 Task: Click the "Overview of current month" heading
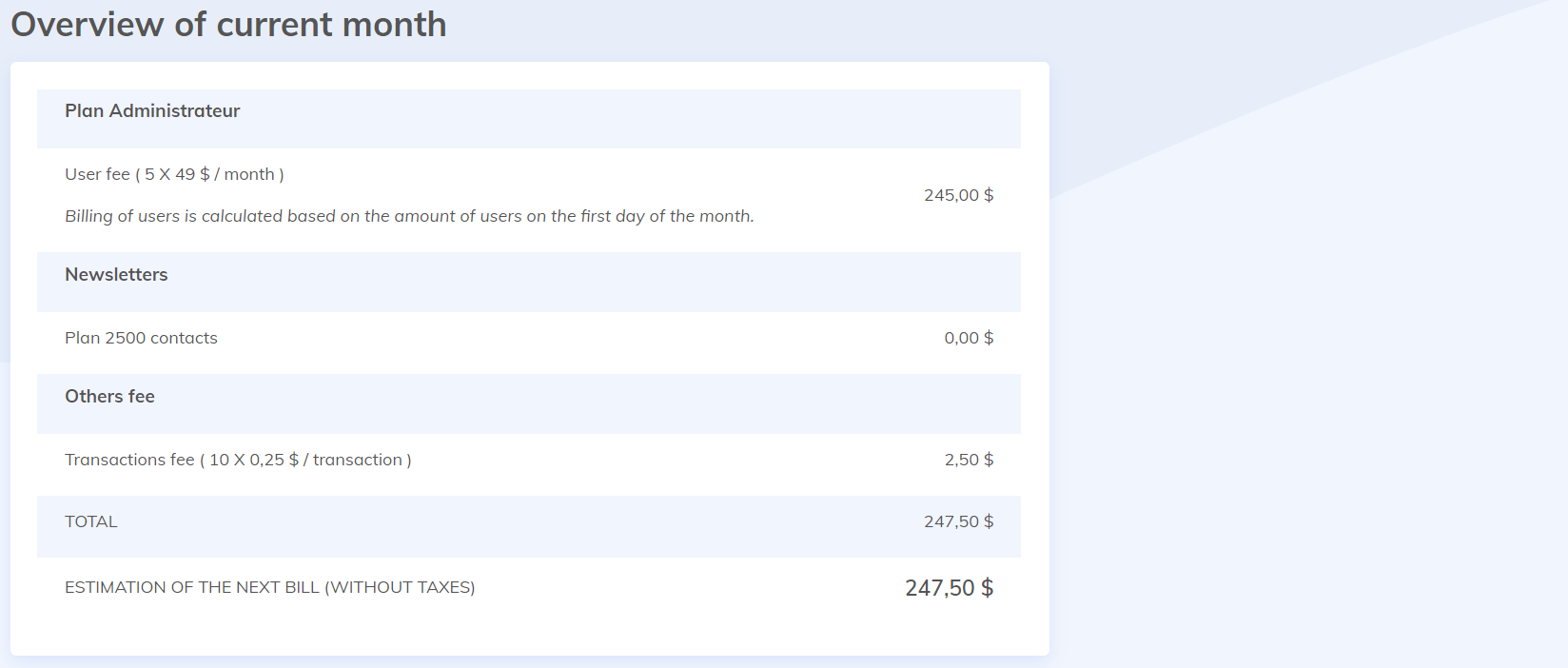point(228,25)
